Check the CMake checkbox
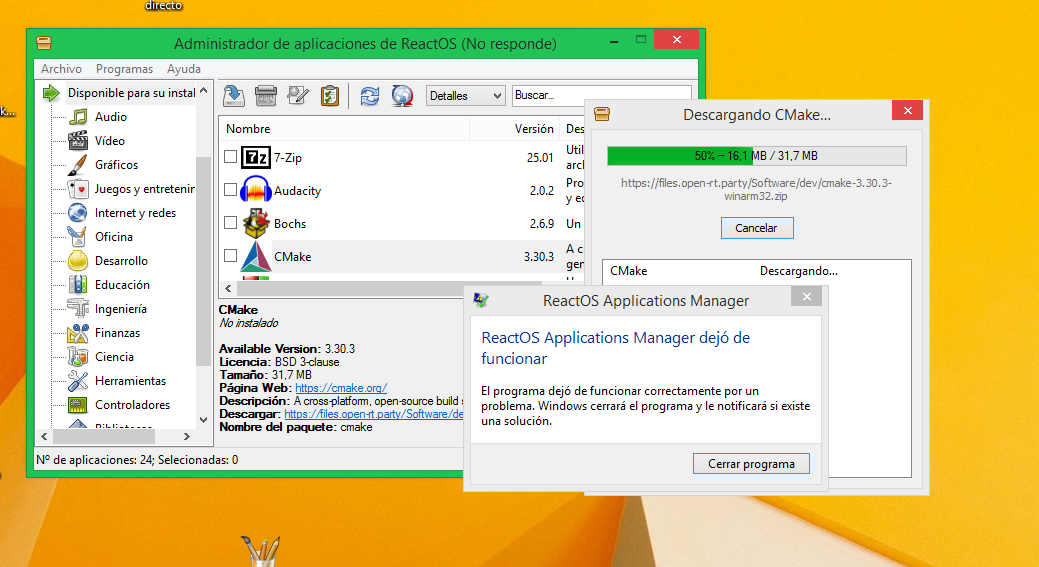This screenshot has width=1039, height=567. 230,256
